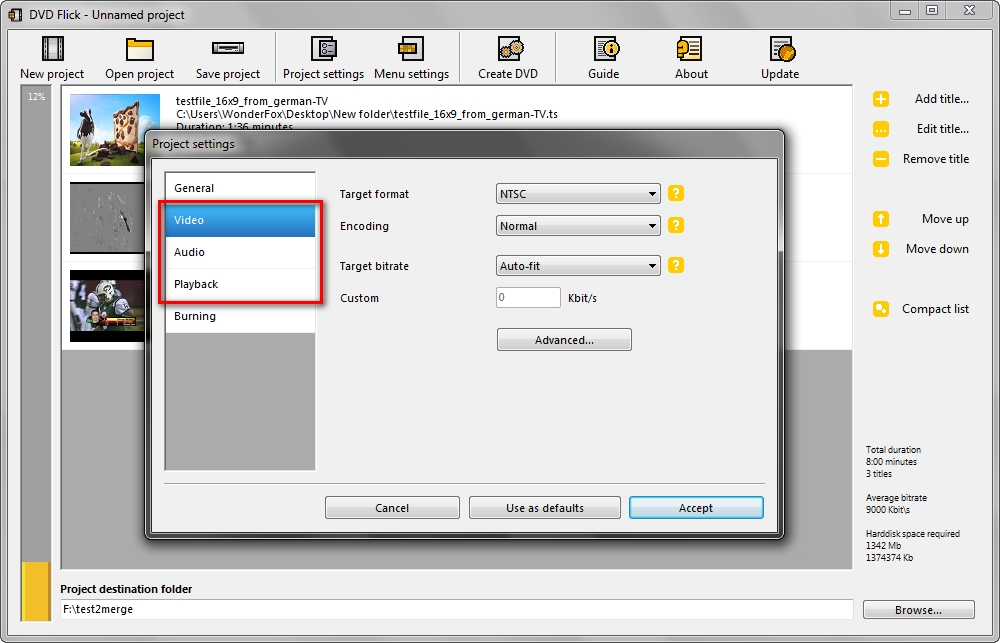The width and height of the screenshot is (1000, 643).
Task: Click the Remove title minus icon
Action: 881,159
